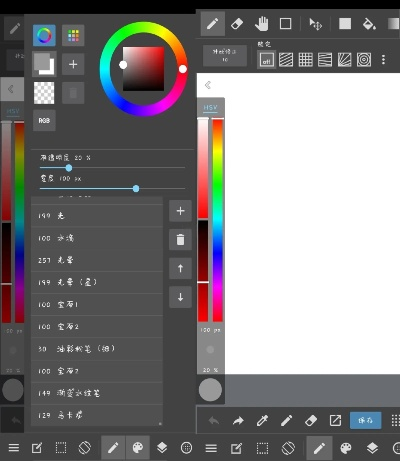
Task: Collapse the right pane side panel with the chevron
Action: [208, 85]
